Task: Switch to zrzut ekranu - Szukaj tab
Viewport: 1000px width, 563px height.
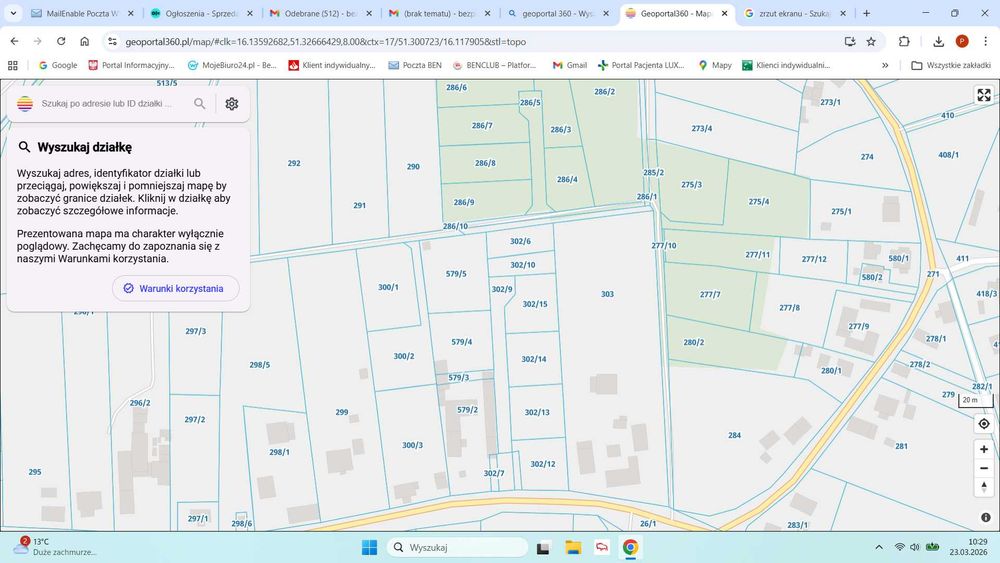Action: pyautogui.click(x=795, y=13)
